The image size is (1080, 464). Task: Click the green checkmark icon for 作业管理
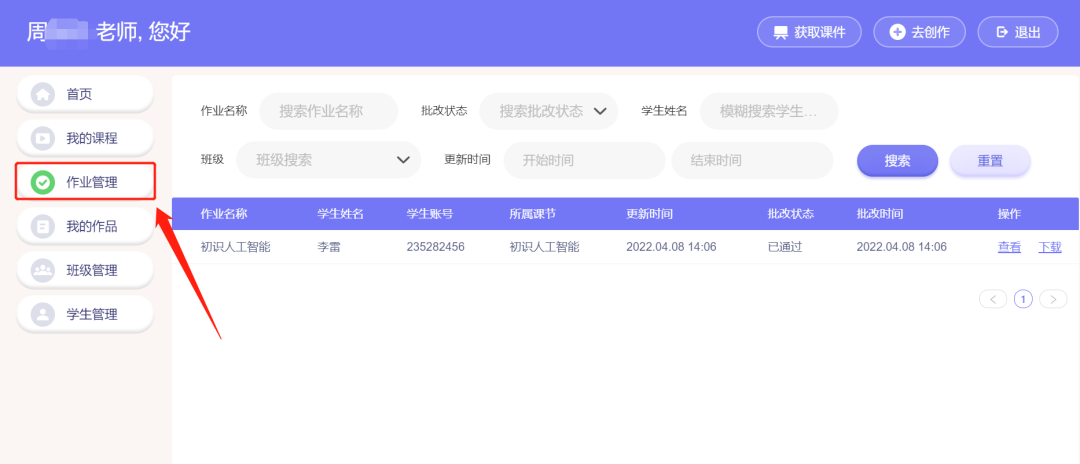(x=43, y=182)
